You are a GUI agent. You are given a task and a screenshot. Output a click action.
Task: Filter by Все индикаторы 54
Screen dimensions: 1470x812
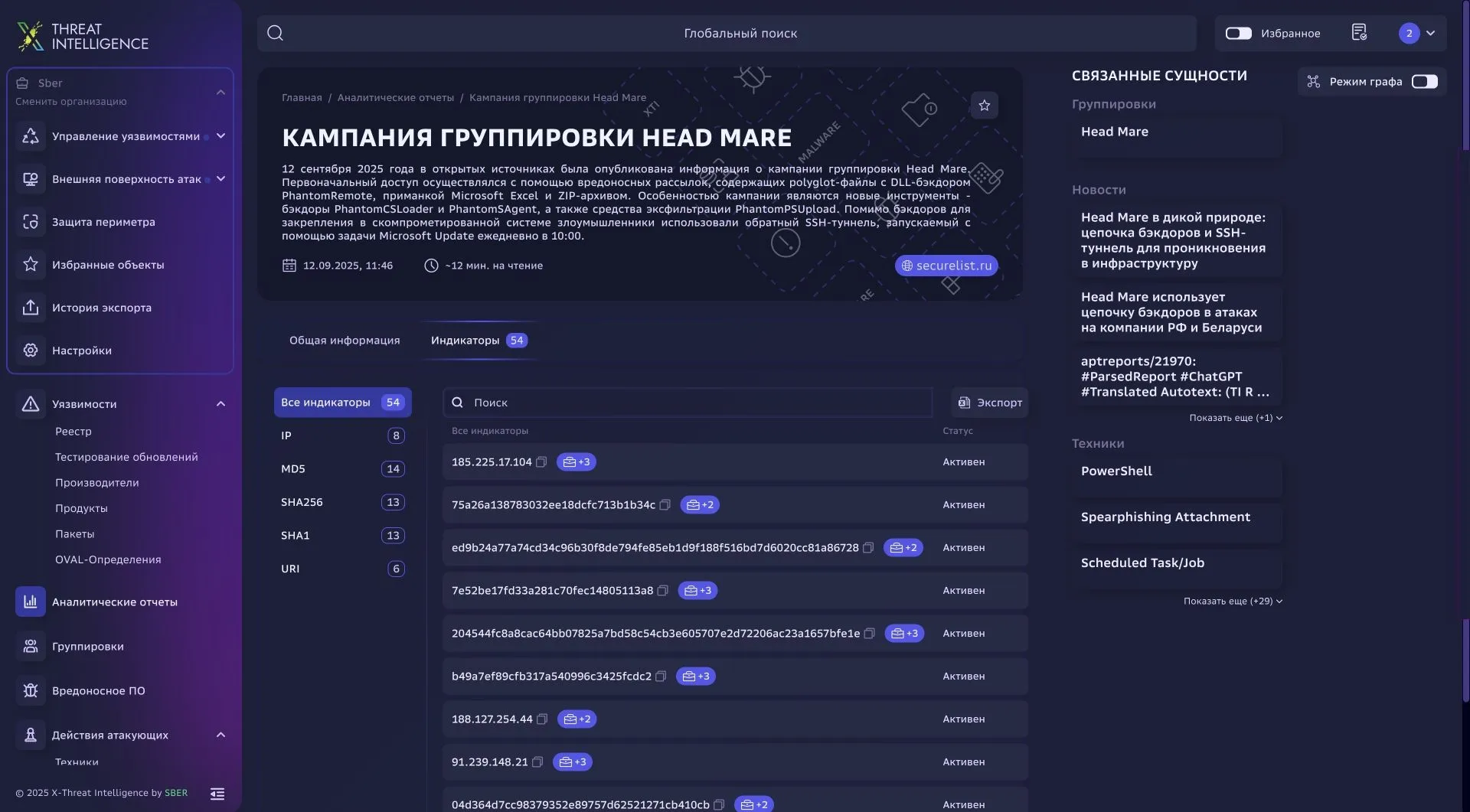pyautogui.click(x=342, y=403)
